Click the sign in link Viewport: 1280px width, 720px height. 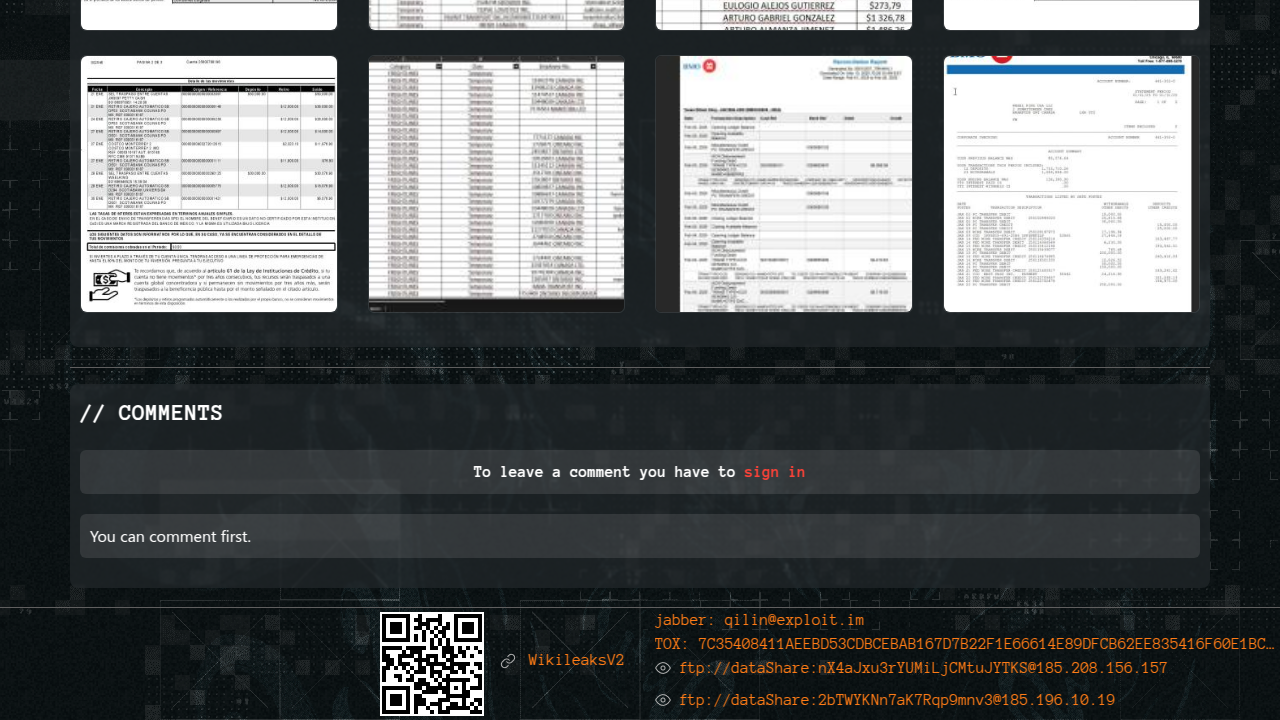[x=774, y=472]
